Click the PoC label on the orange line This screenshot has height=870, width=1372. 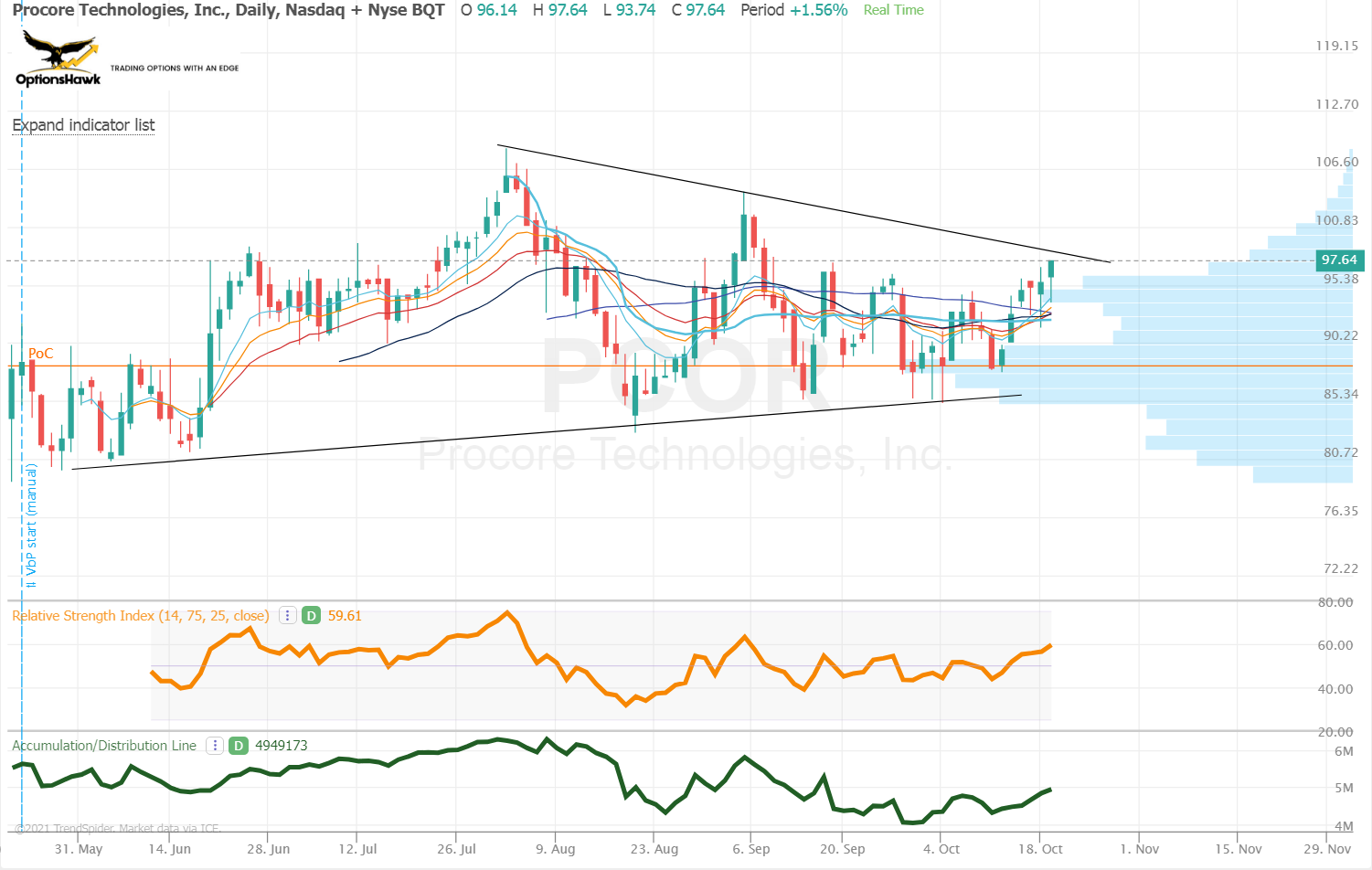tap(41, 354)
